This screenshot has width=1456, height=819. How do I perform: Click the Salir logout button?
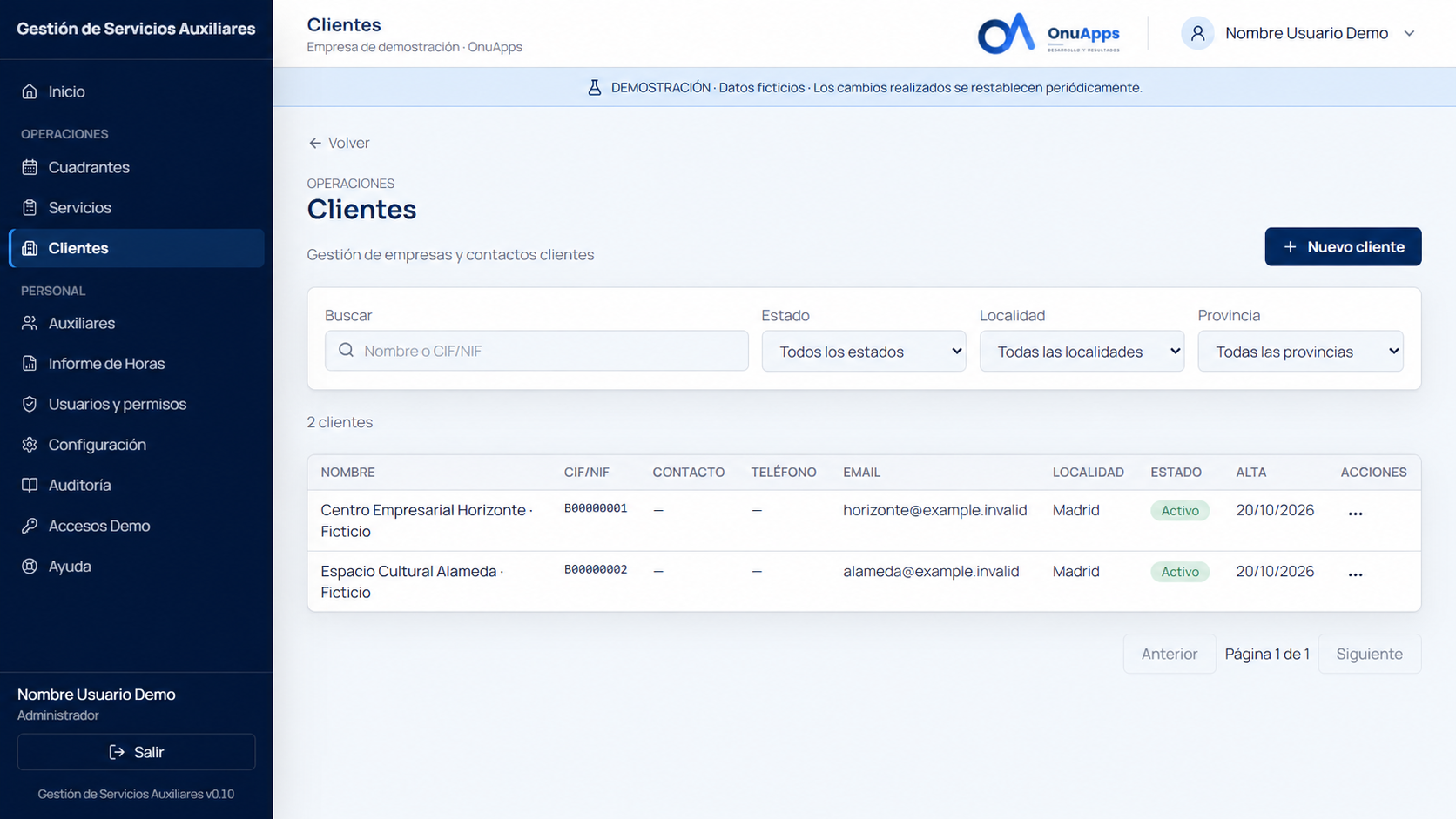click(136, 752)
